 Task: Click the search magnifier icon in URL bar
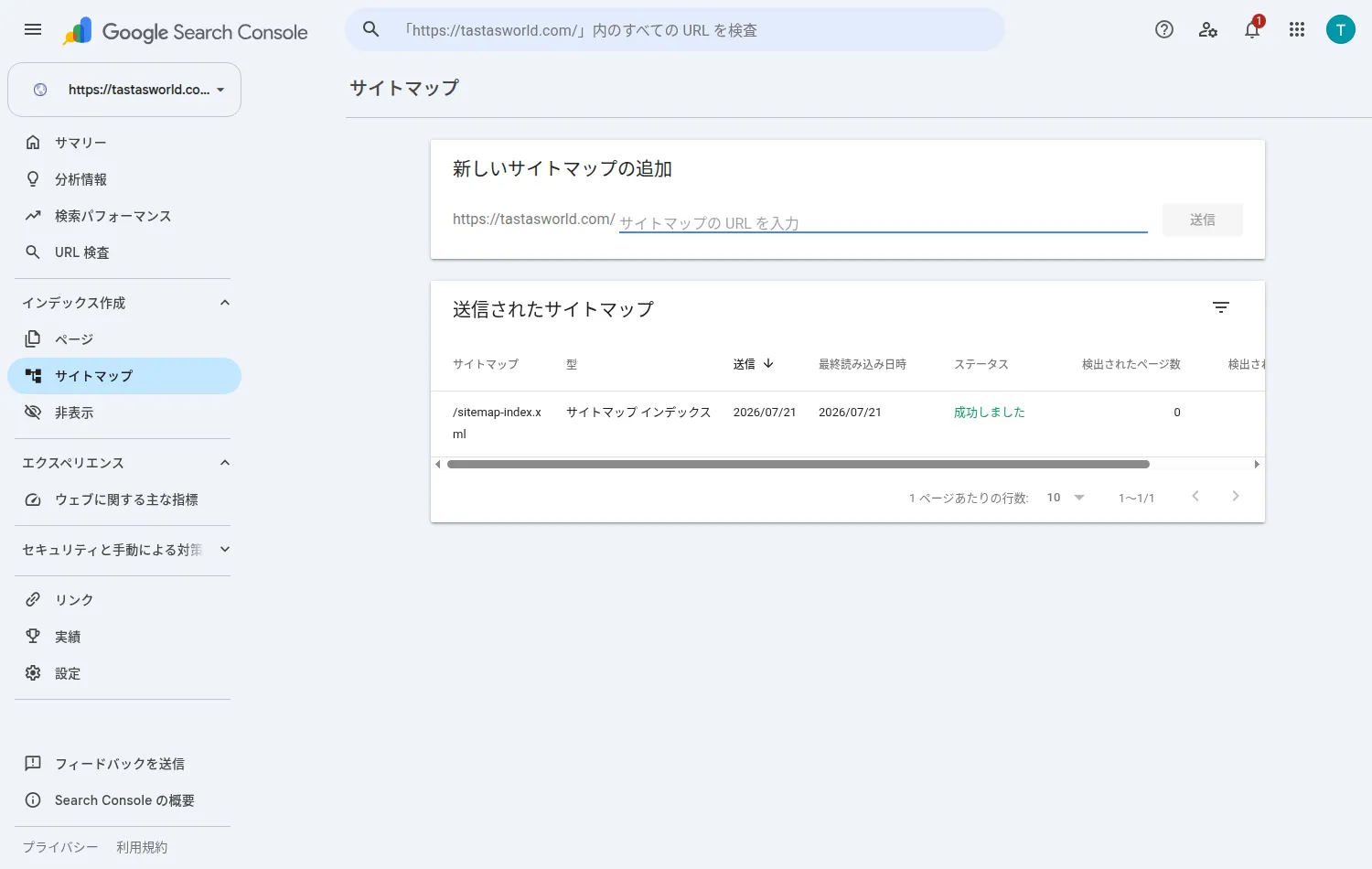(370, 29)
